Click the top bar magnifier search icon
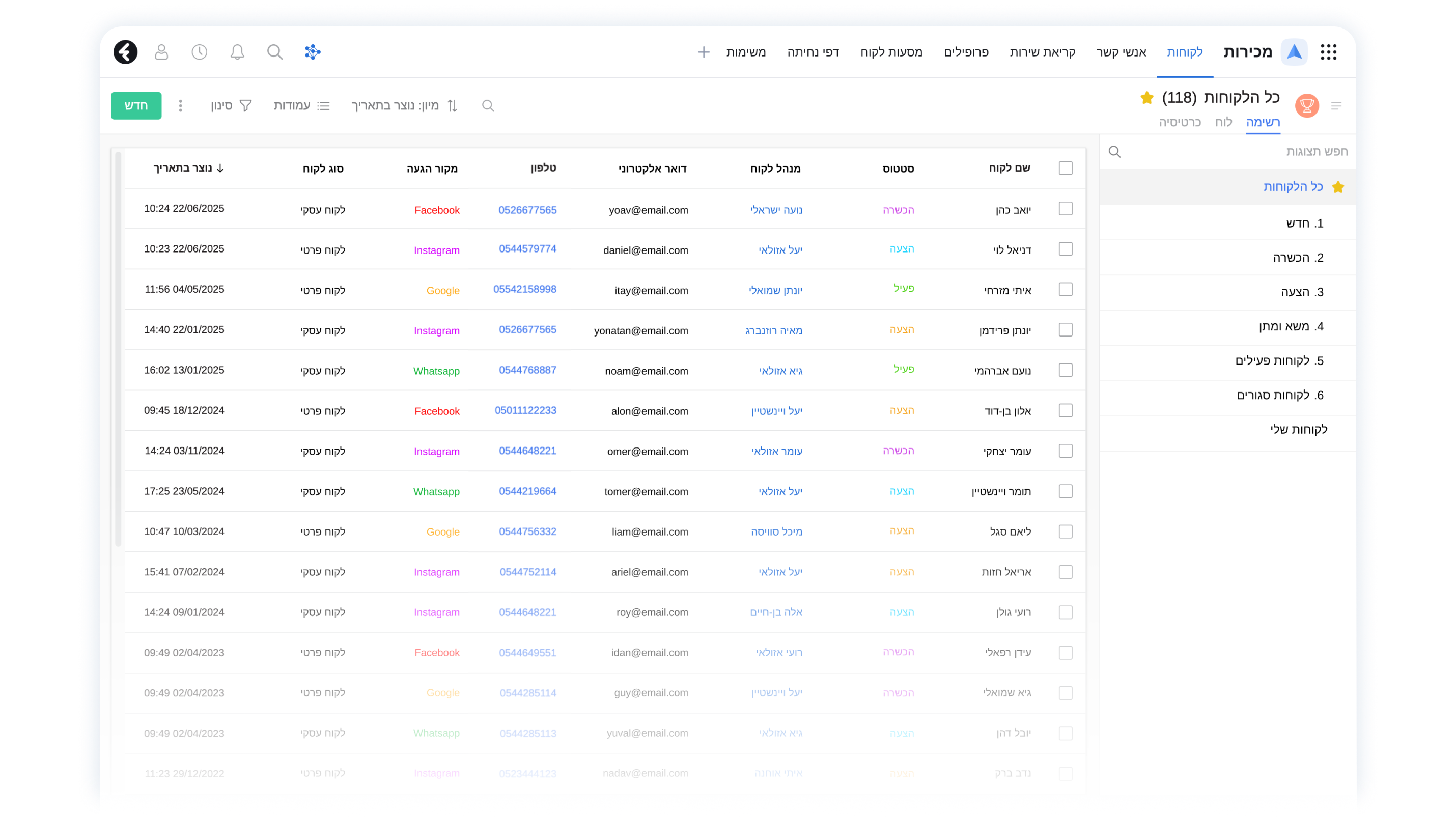This screenshot has height=840, width=1456. point(275,52)
